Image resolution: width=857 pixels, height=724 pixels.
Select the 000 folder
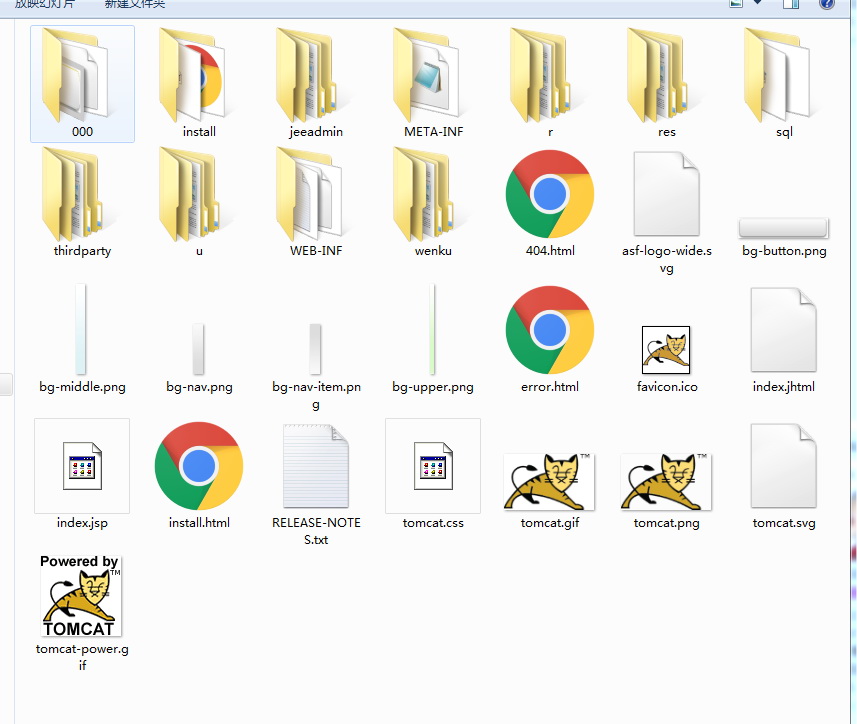tap(83, 84)
